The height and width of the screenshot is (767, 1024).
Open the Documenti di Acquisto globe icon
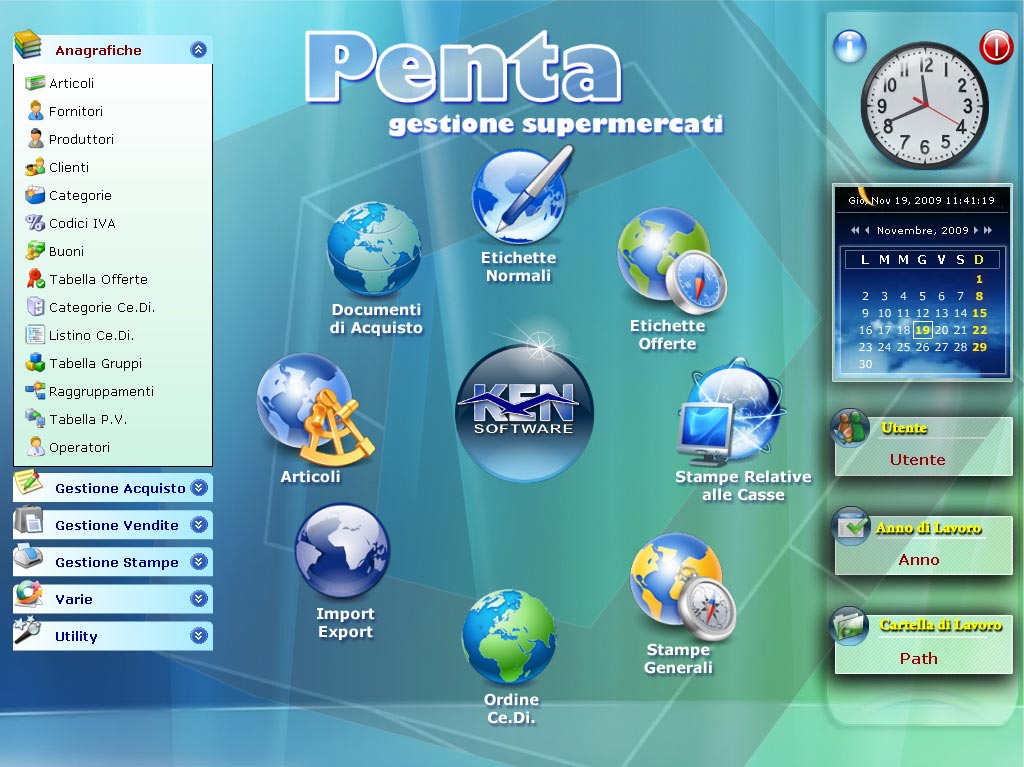pos(374,249)
